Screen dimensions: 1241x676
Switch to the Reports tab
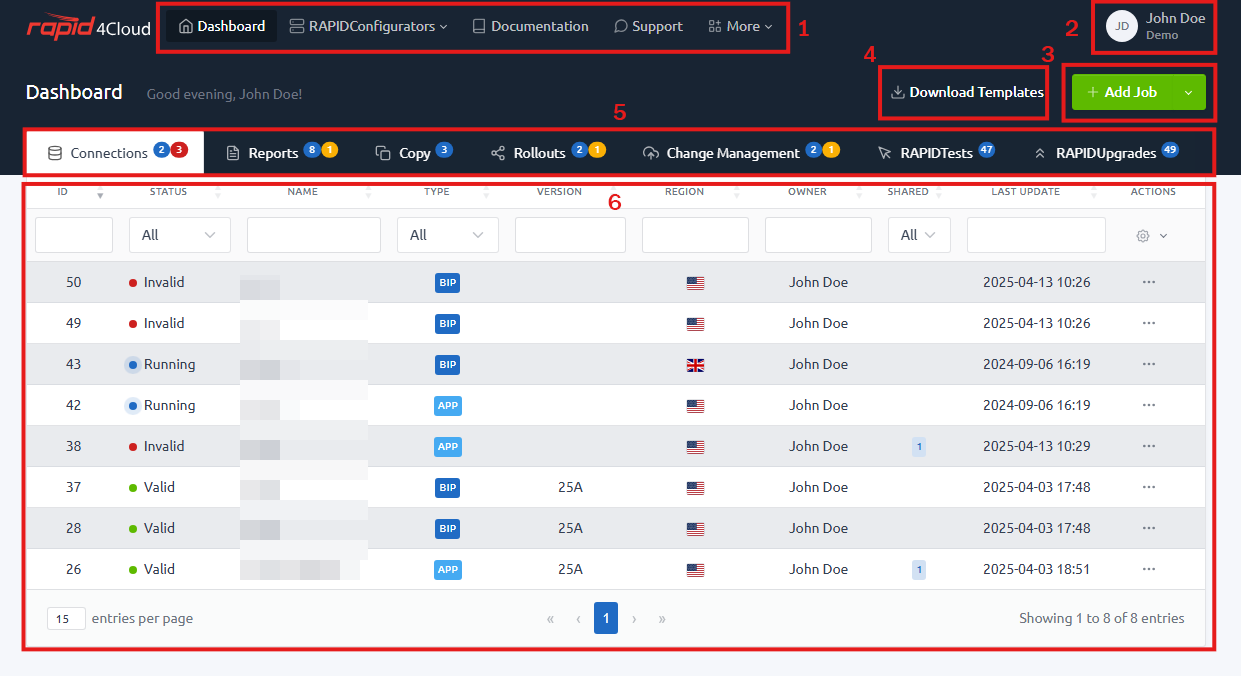[x=281, y=153]
